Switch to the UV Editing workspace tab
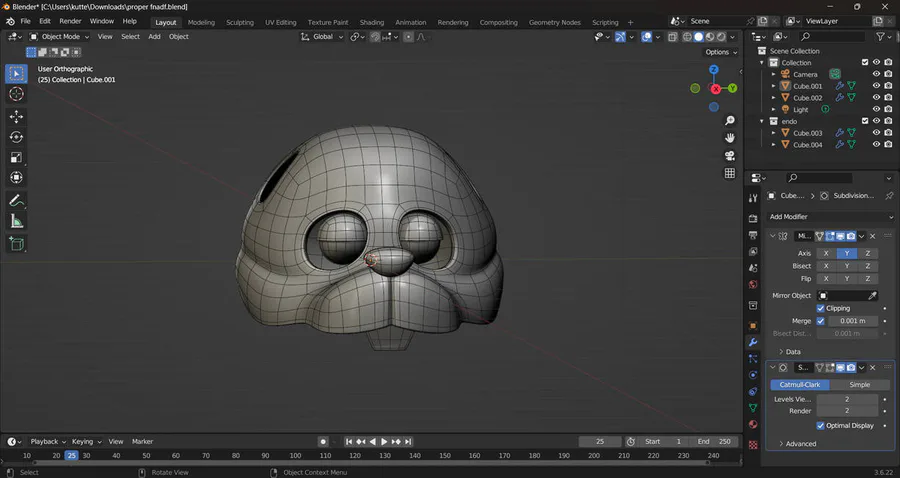The width and height of the screenshot is (900, 478). click(281, 22)
